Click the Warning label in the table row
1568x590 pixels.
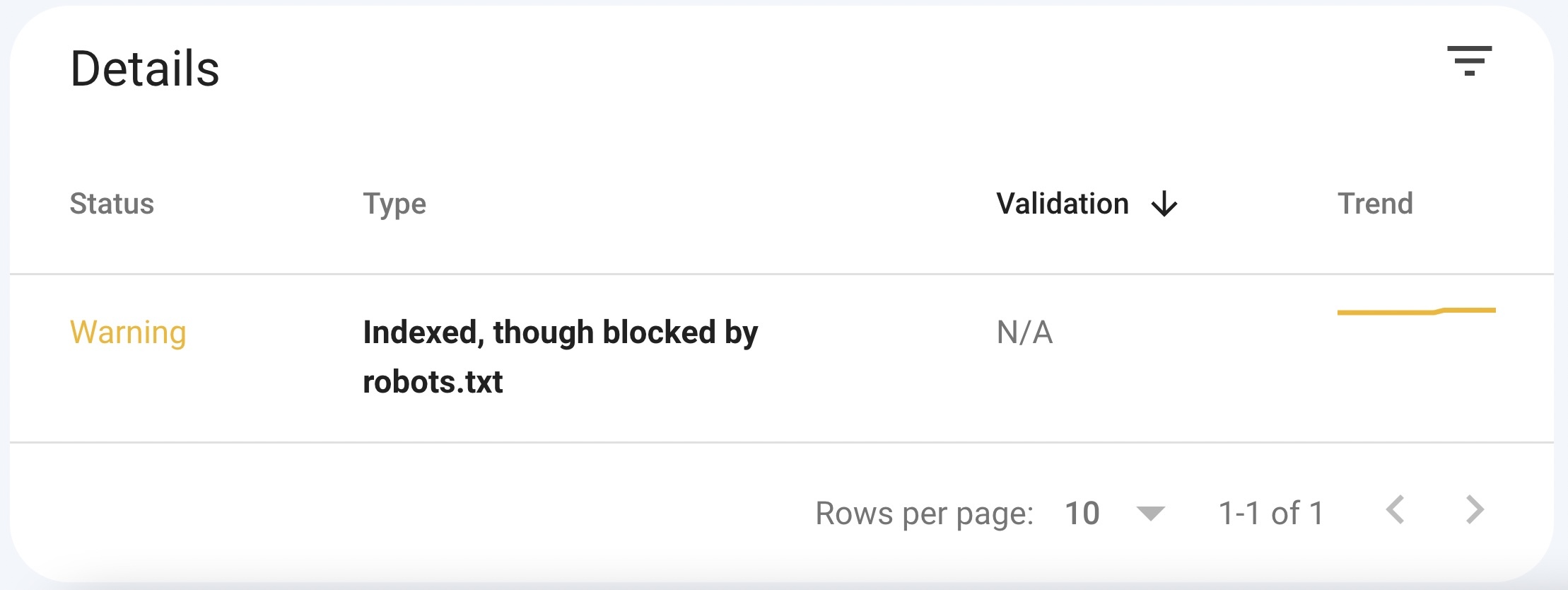(129, 332)
